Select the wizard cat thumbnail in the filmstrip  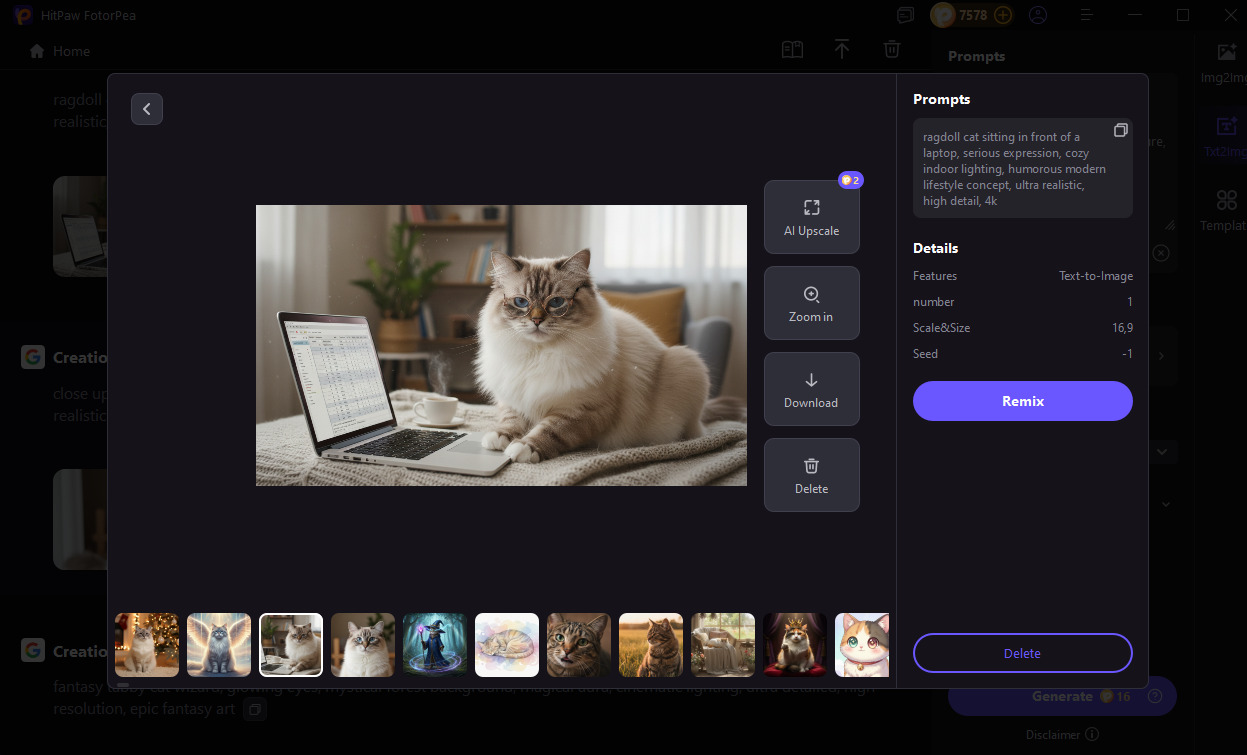click(x=434, y=644)
